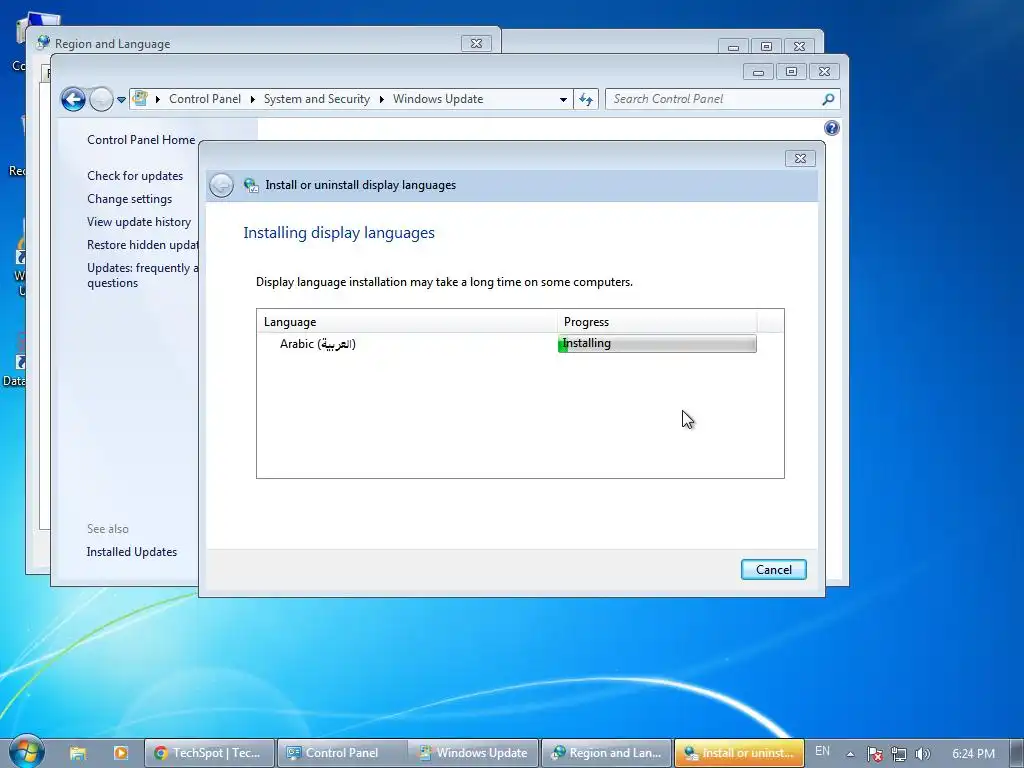Open View update history link
This screenshot has height=768, width=1024.
point(139,221)
